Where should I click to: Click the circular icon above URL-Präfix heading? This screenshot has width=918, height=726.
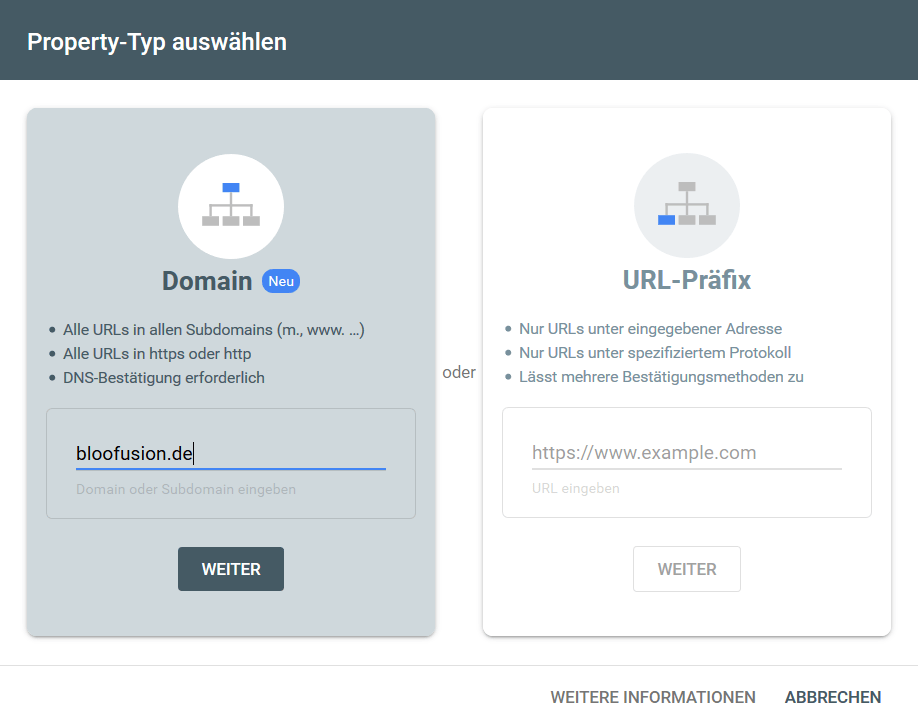687,206
